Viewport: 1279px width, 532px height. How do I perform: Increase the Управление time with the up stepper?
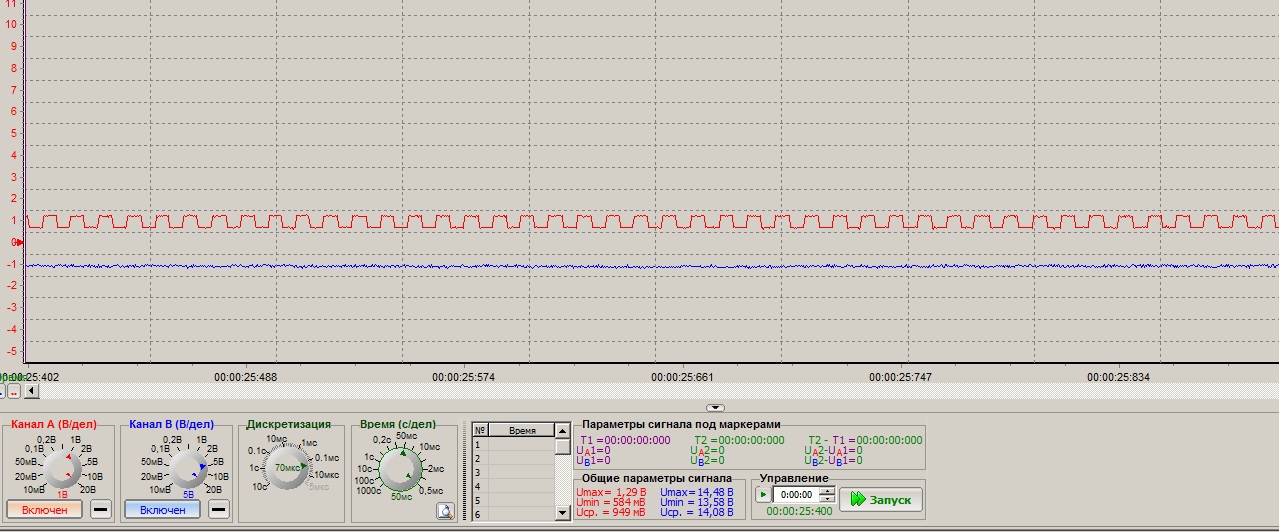tap(827, 491)
